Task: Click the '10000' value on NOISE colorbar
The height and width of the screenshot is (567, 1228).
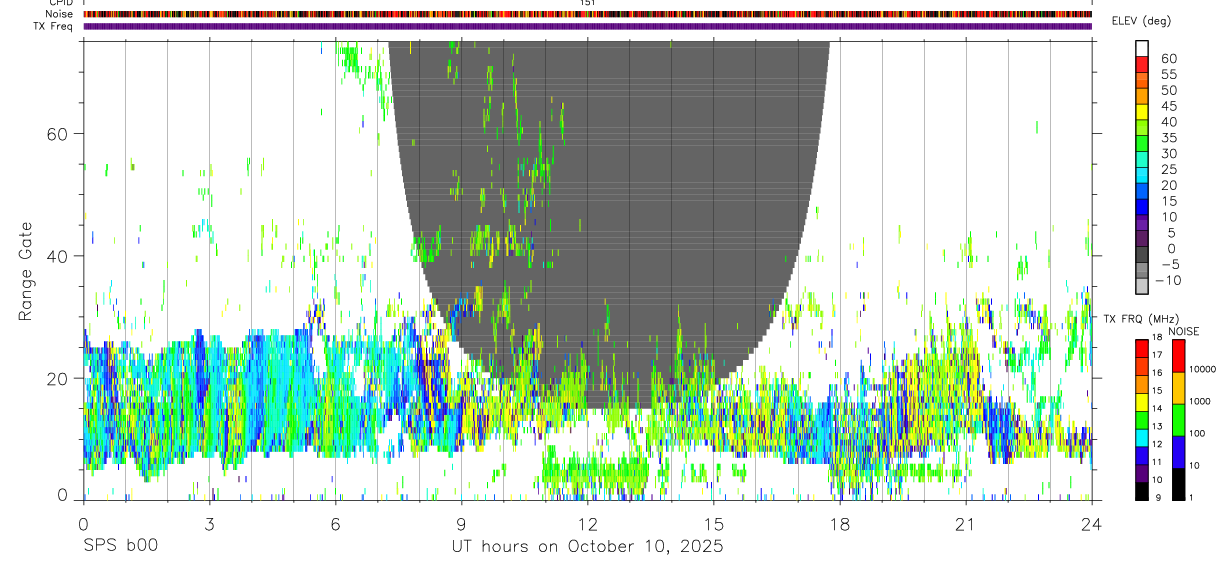Action: point(1202,369)
